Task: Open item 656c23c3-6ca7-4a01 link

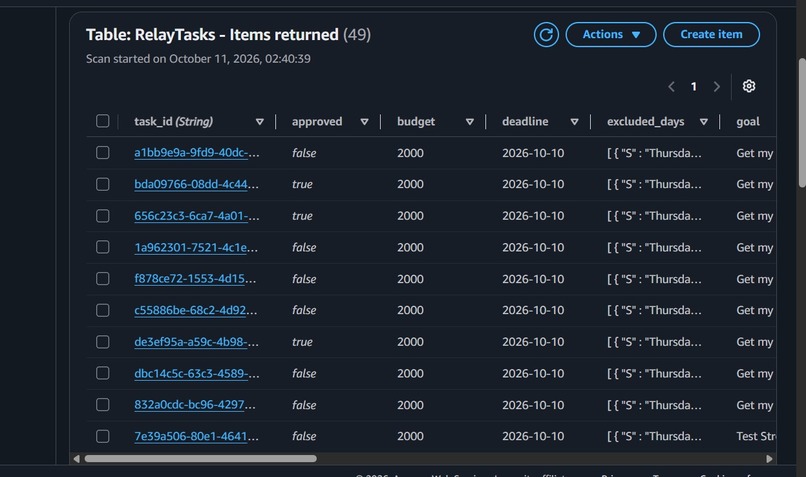Action: click(196, 216)
